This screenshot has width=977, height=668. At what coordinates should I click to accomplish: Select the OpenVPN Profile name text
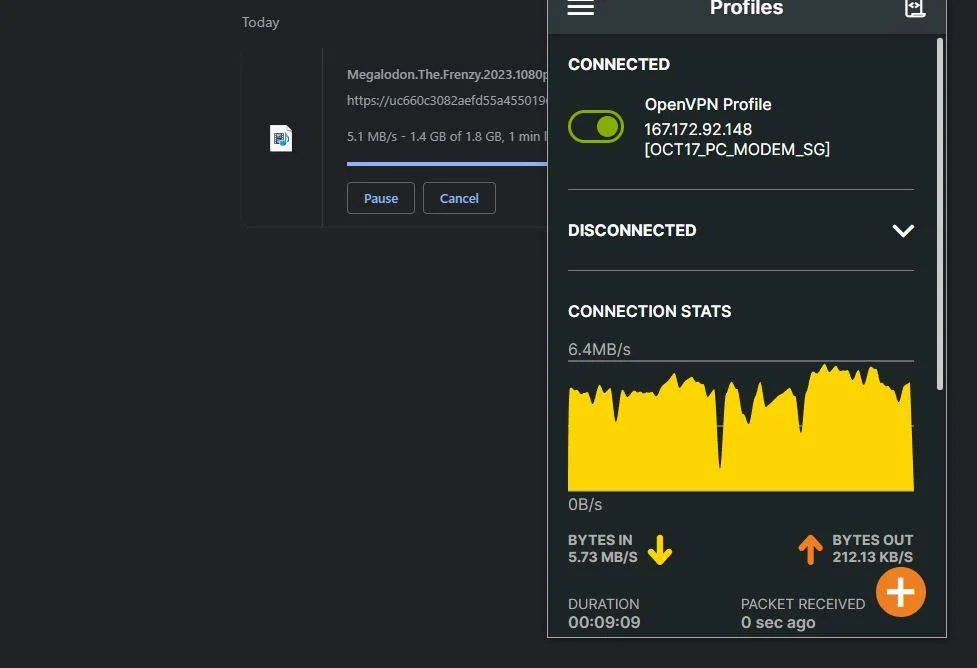pyautogui.click(x=708, y=105)
